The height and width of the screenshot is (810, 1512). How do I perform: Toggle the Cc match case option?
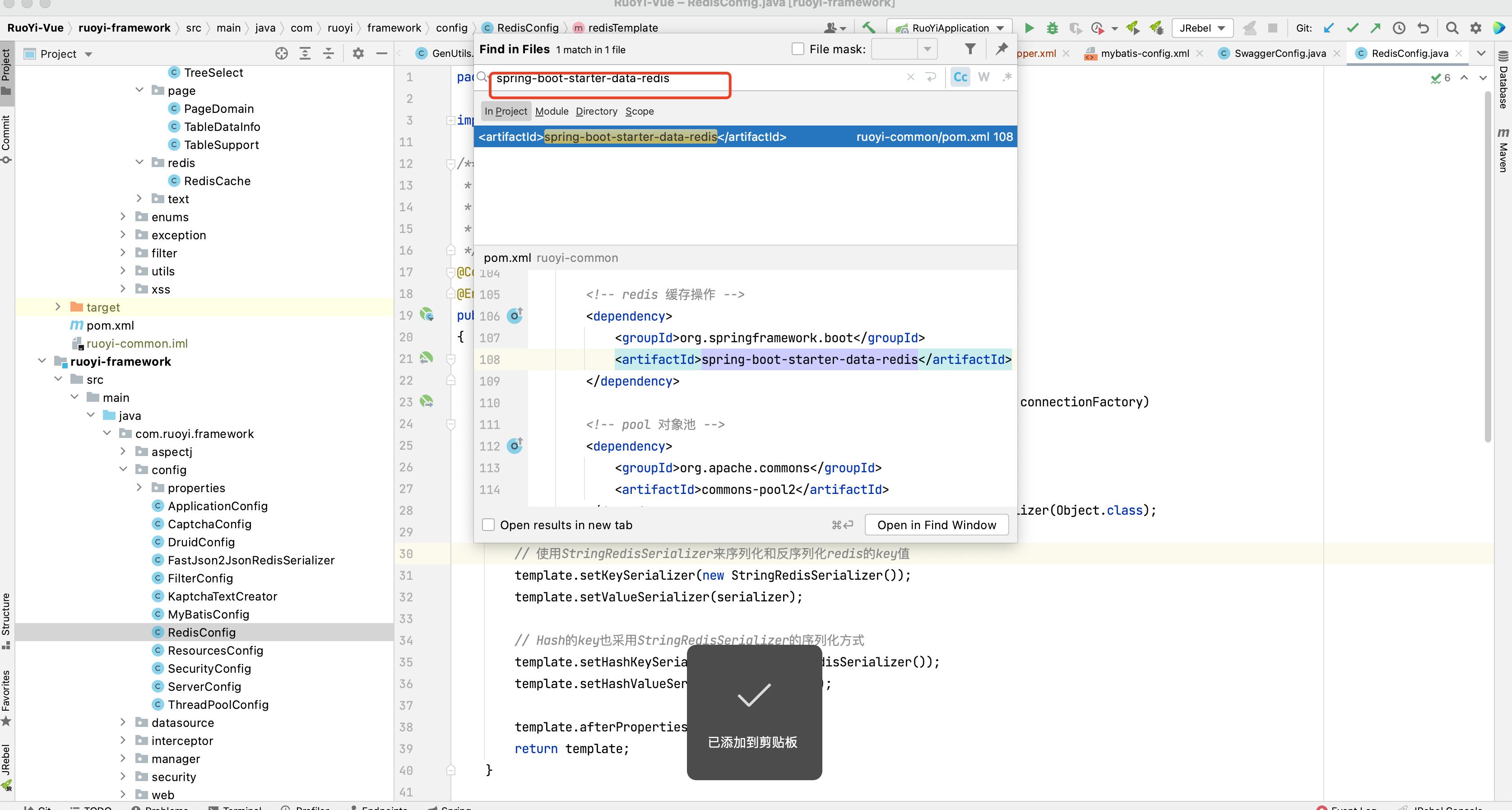(x=960, y=77)
